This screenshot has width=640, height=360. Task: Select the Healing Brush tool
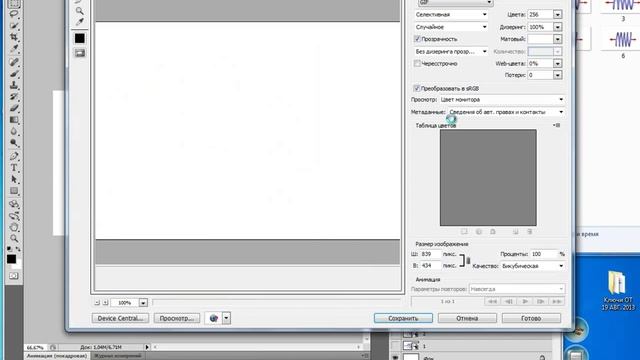tap(14, 62)
